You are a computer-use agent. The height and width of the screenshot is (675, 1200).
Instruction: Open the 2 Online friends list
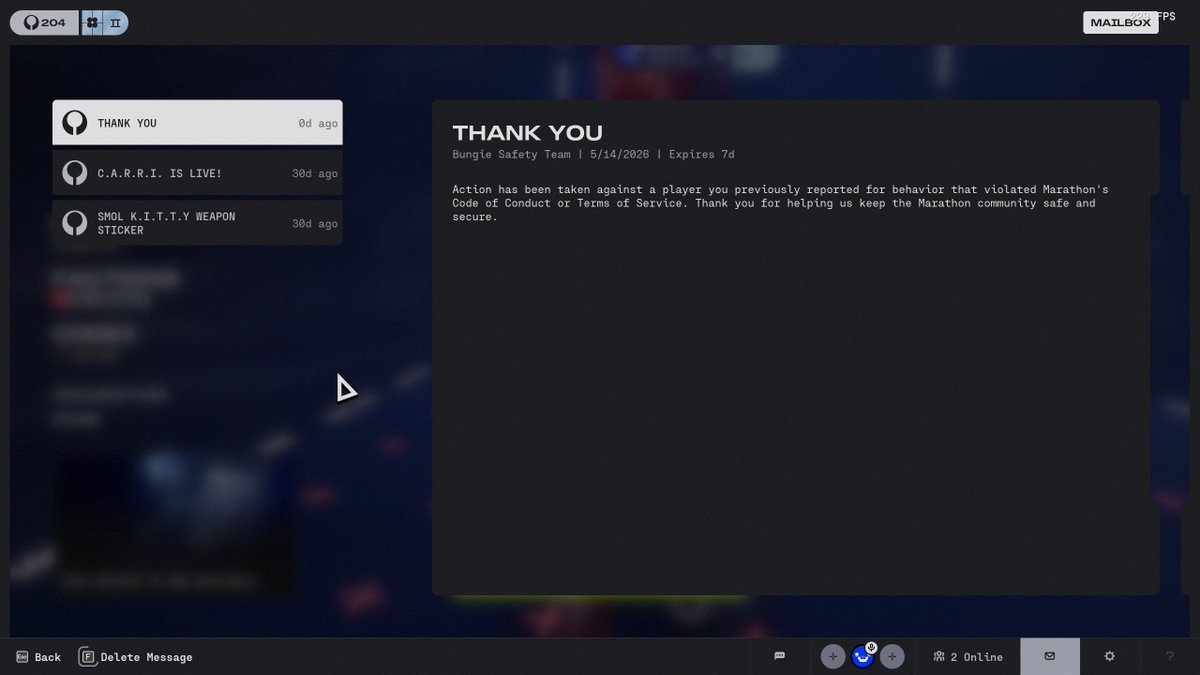(968, 657)
